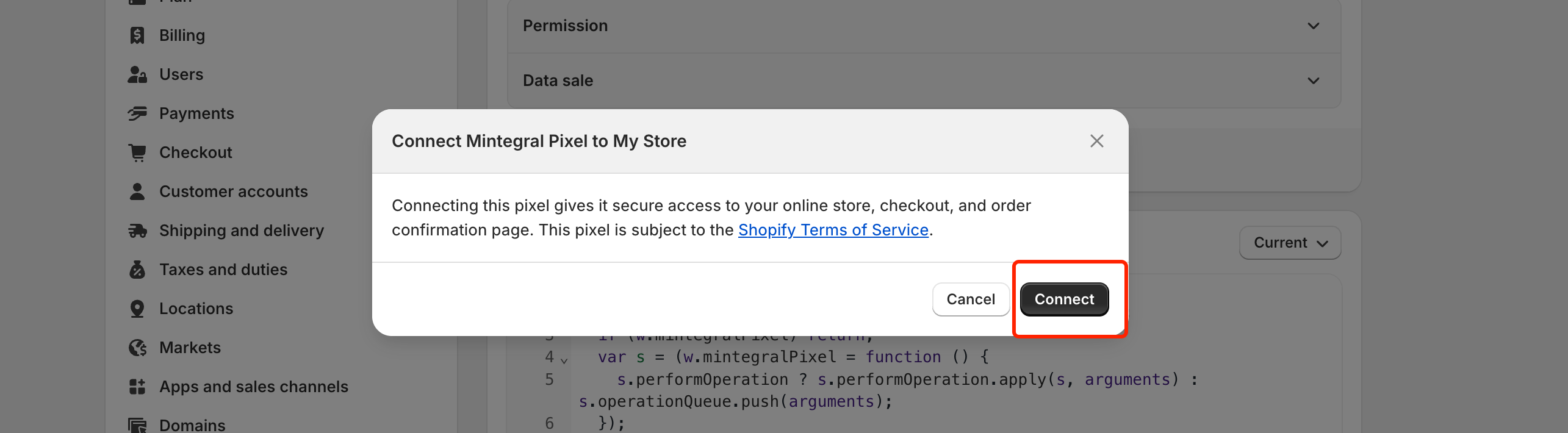Click the Taxes and duties icon

pyautogui.click(x=137, y=270)
